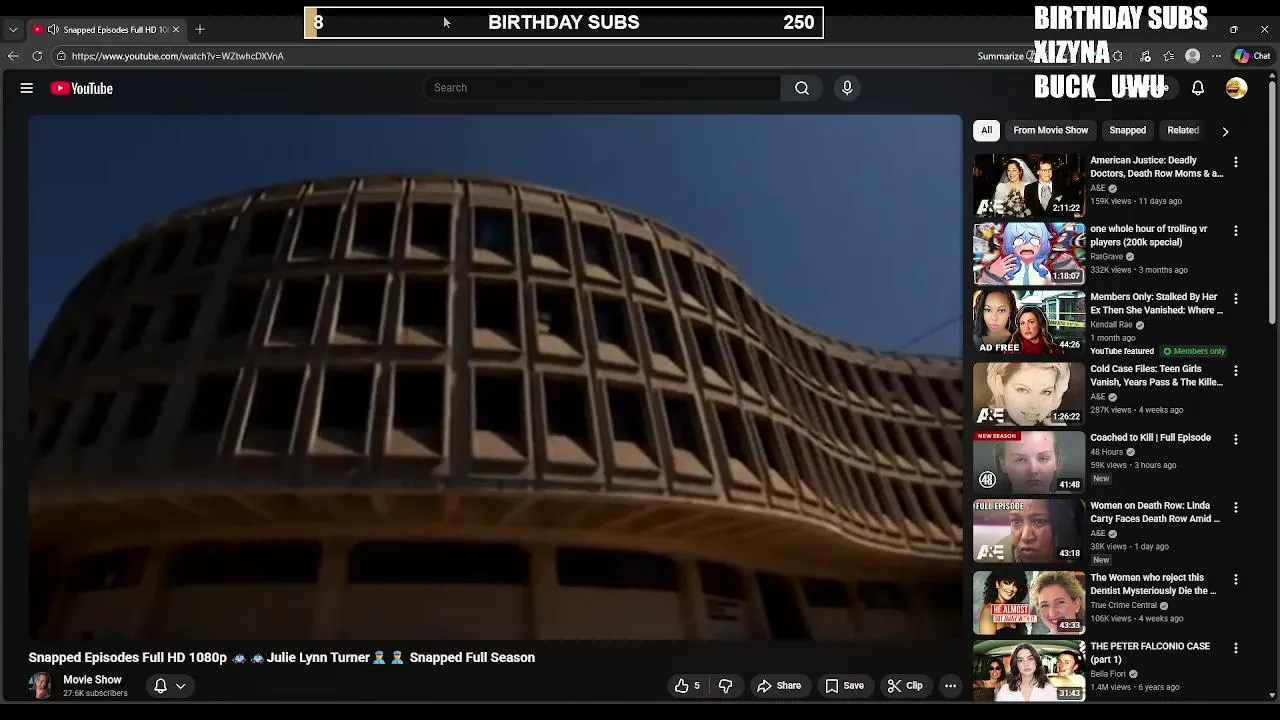Visit the Movie Show channel name
The height and width of the screenshot is (720, 1280).
[x=92, y=680]
